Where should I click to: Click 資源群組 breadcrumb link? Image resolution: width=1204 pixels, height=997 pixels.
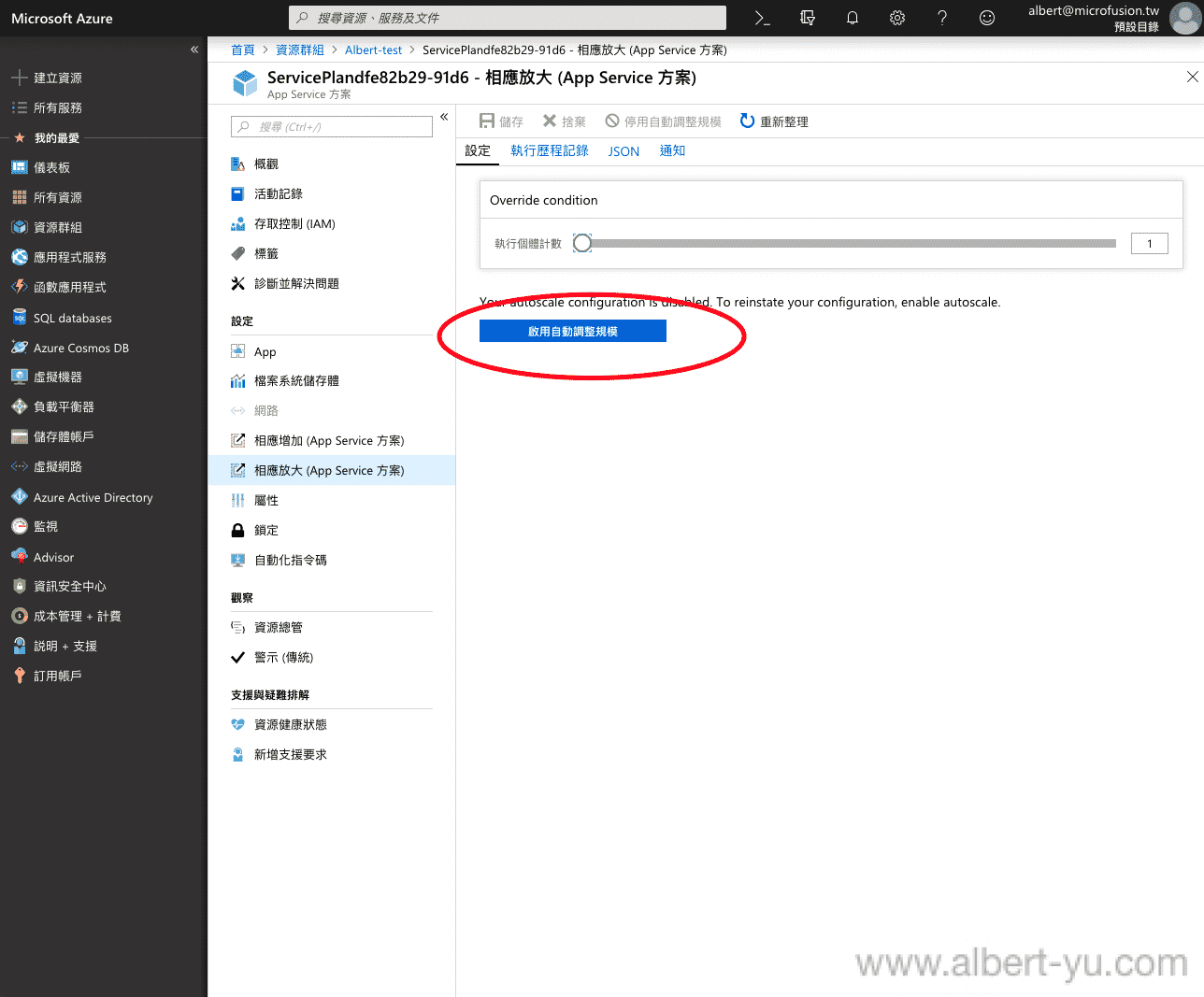300,50
